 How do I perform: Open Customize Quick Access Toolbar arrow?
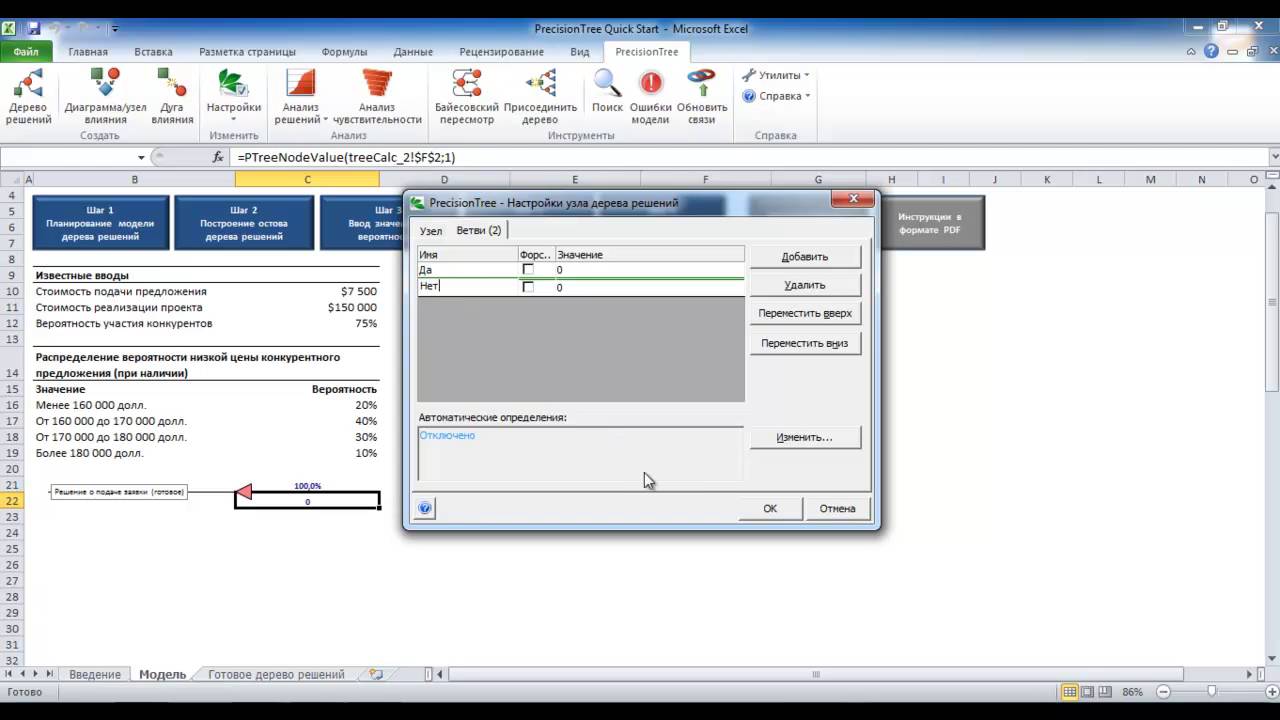(115, 29)
